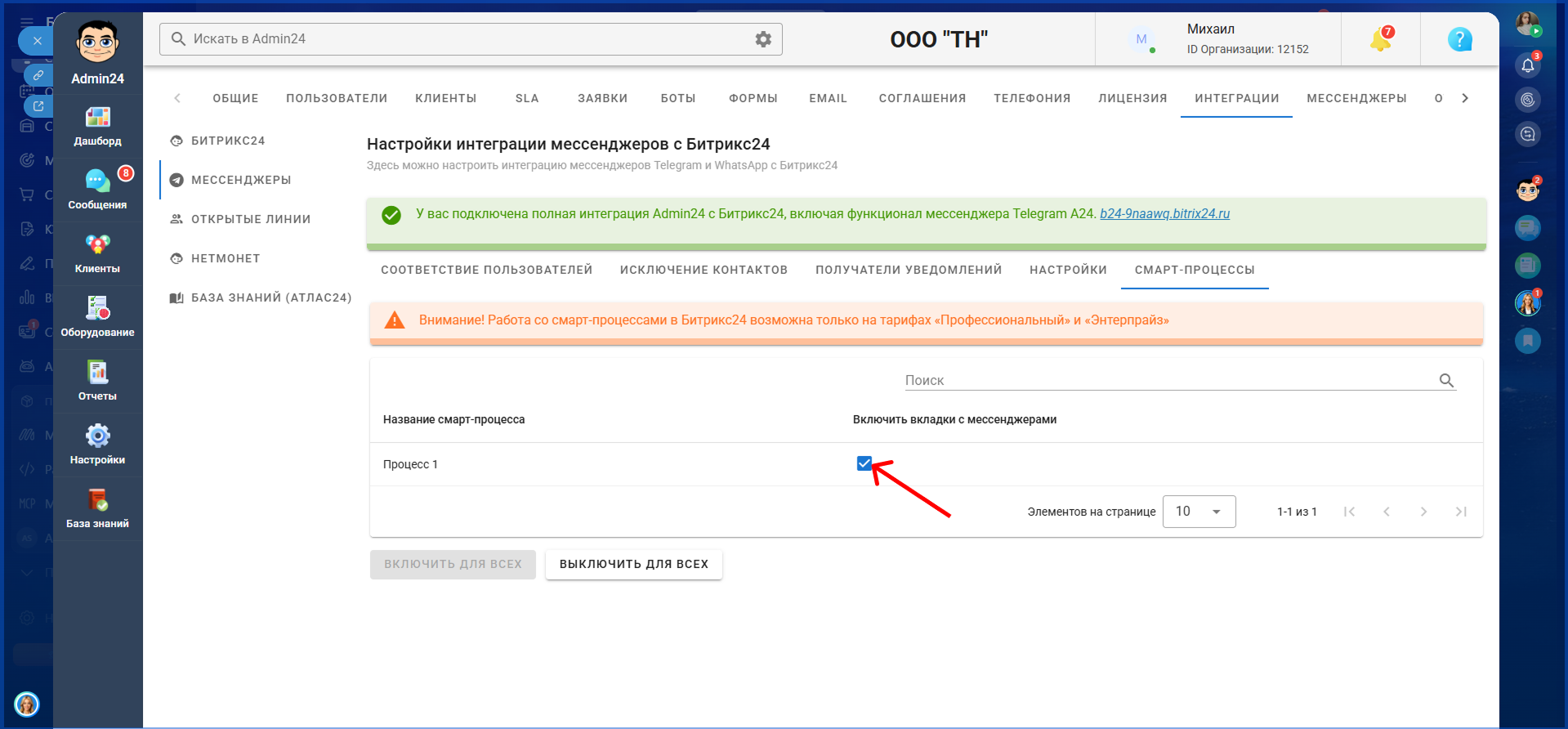Go to Клиенты sidebar section
This screenshot has width=1568, height=729.
(x=97, y=253)
